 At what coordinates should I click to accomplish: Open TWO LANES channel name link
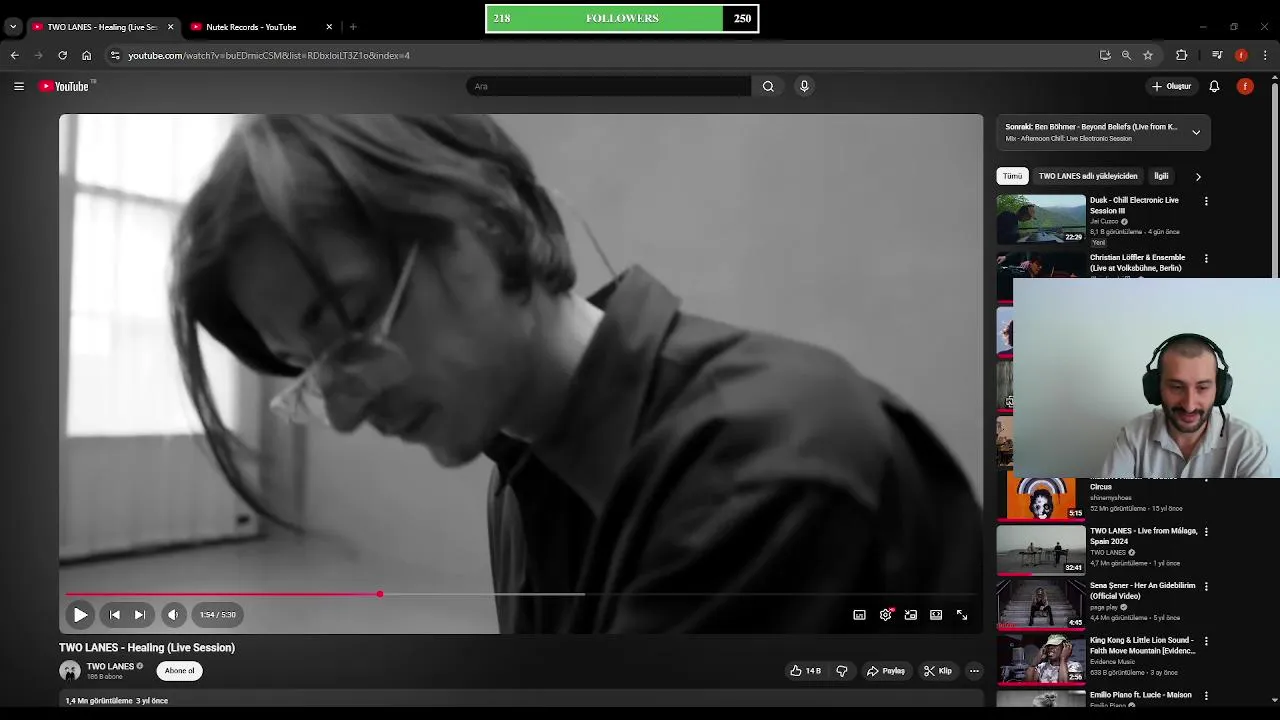110,666
